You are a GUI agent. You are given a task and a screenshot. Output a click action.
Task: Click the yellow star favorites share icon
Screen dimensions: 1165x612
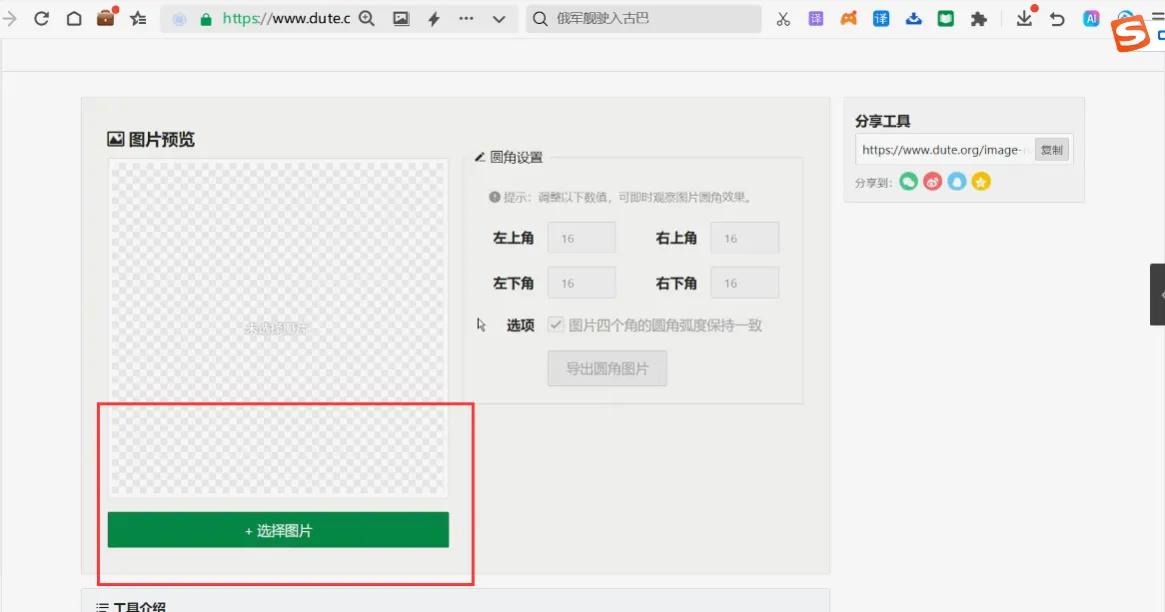[x=980, y=181]
